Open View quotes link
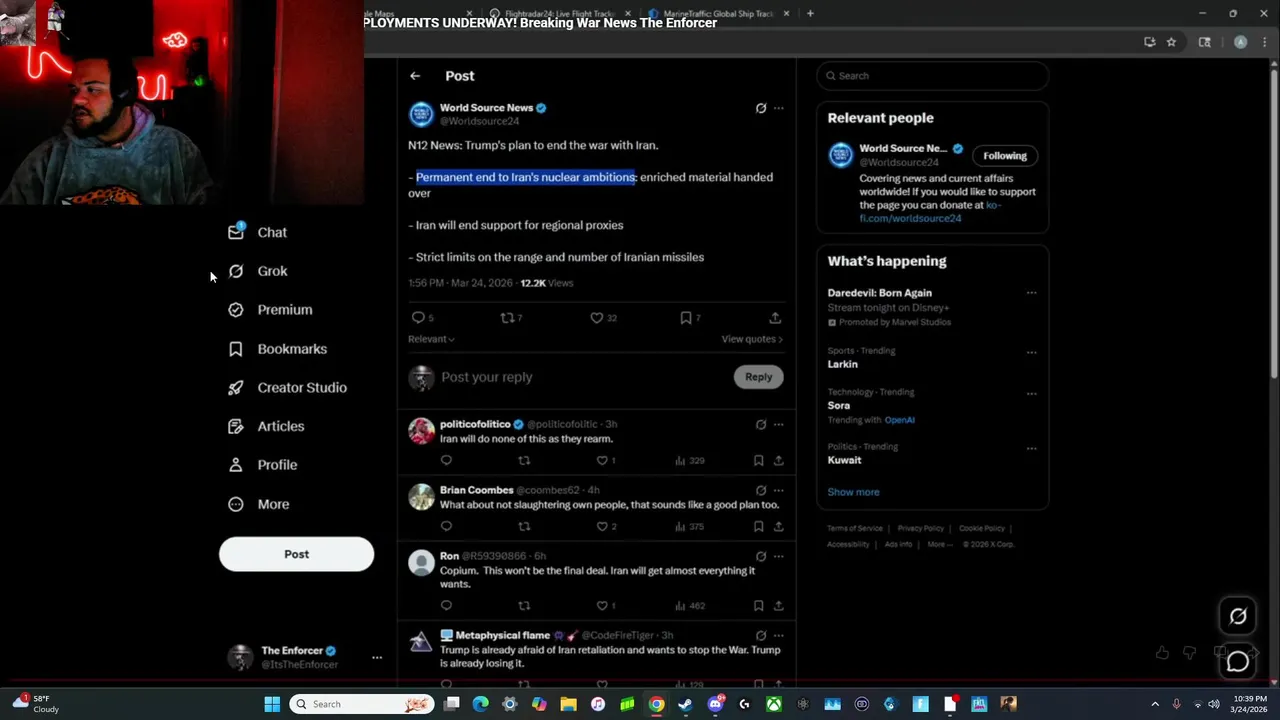Screen dimensions: 1280x720 pyautogui.click(x=752, y=339)
